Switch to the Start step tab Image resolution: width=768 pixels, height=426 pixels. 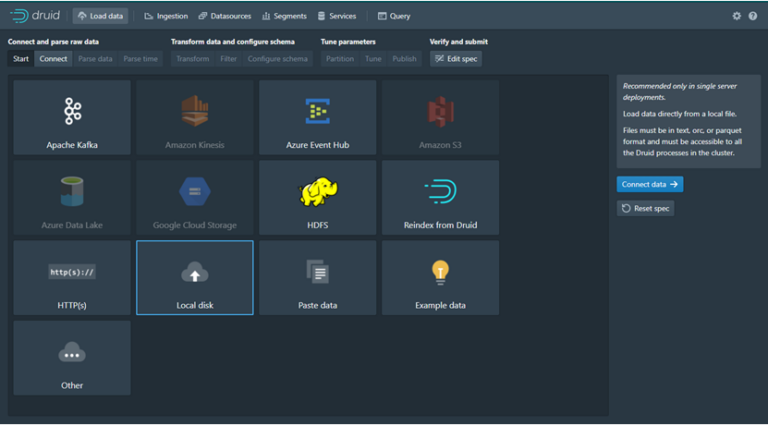(21, 59)
